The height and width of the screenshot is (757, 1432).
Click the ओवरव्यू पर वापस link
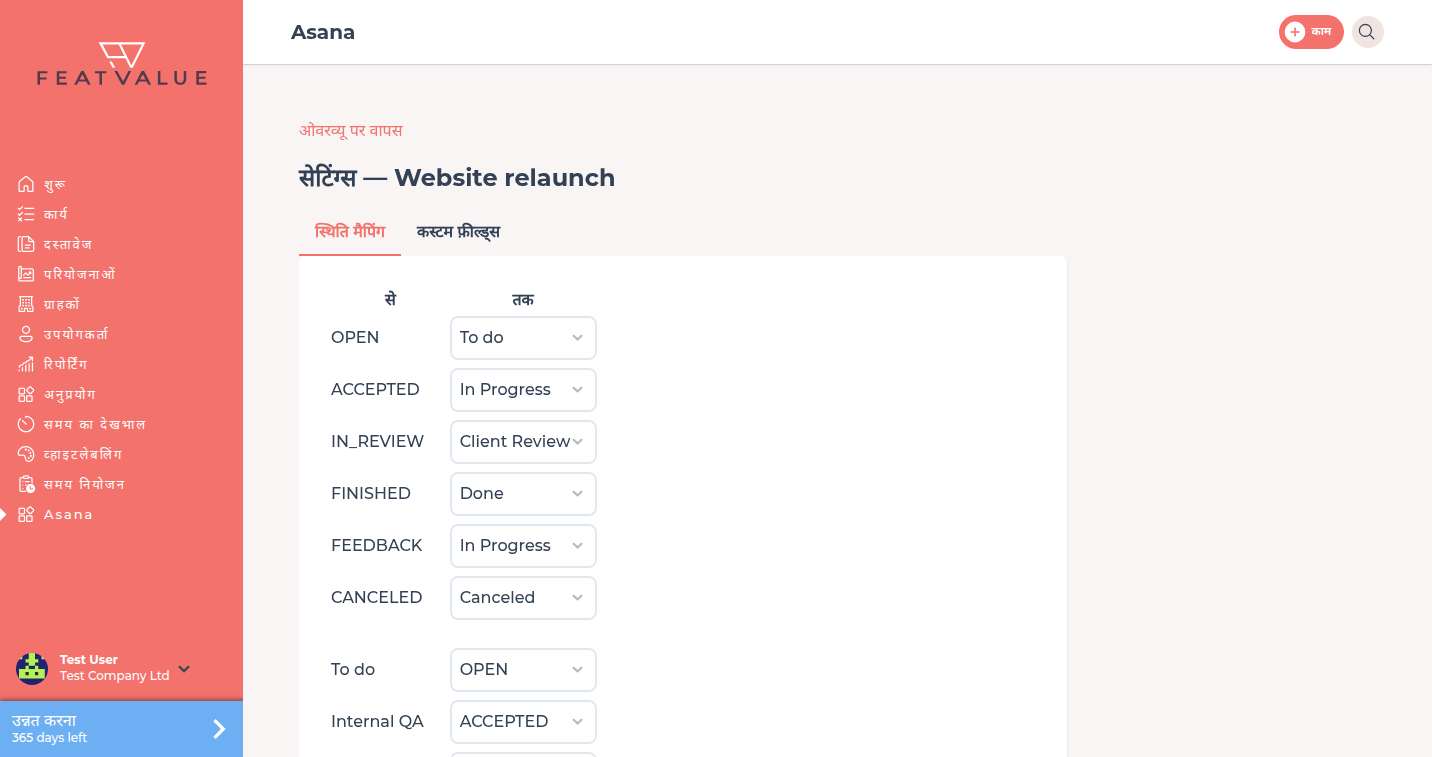click(351, 130)
